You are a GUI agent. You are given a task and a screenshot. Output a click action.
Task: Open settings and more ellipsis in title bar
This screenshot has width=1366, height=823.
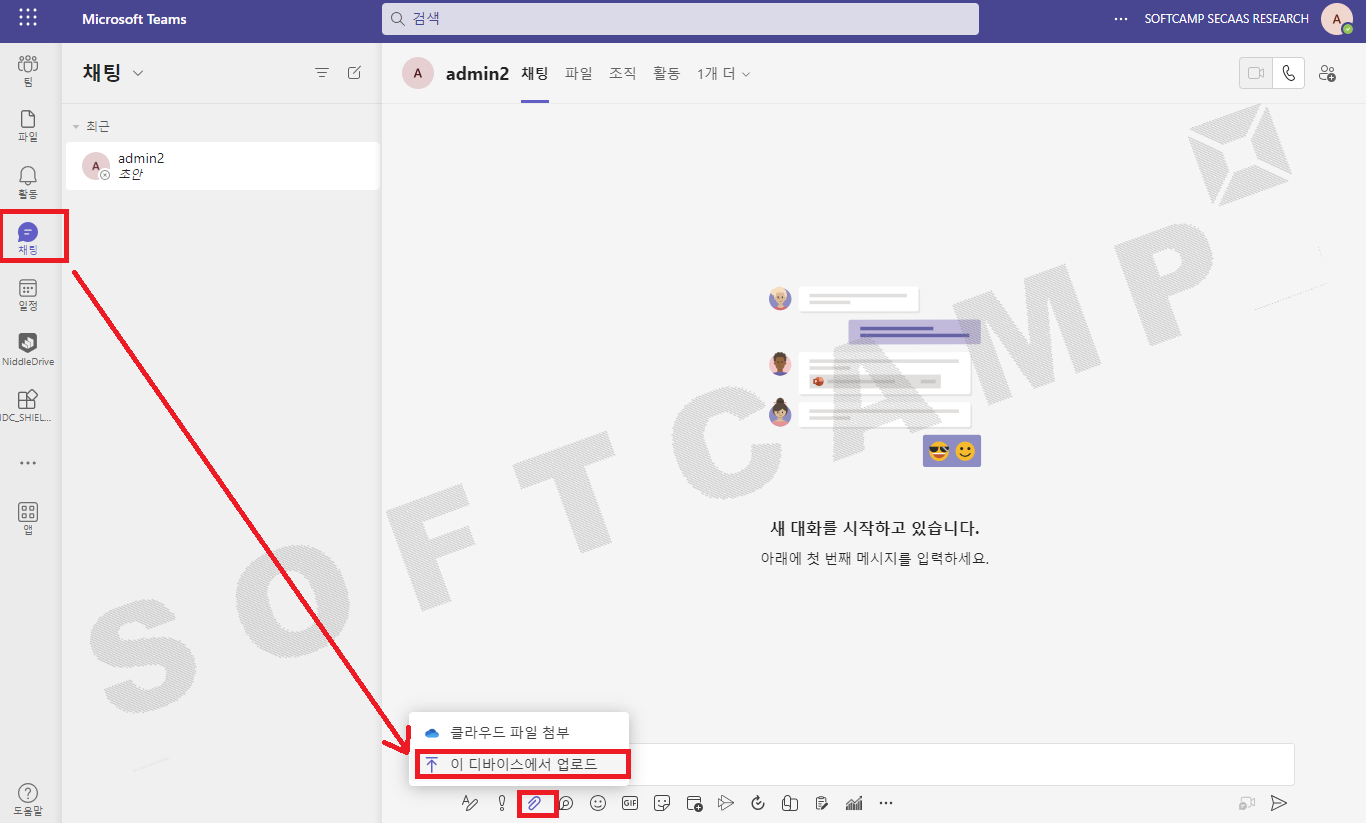[x=1121, y=19]
